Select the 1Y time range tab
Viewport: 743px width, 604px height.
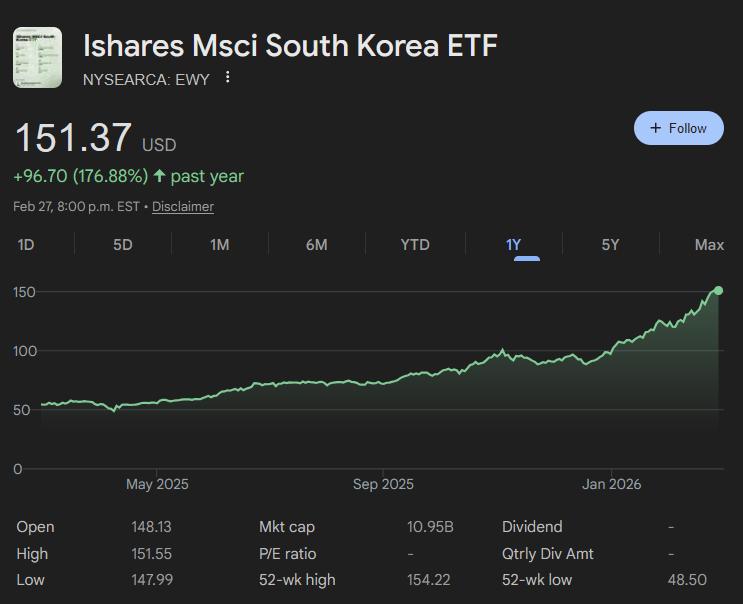pyautogui.click(x=514, y=245)
